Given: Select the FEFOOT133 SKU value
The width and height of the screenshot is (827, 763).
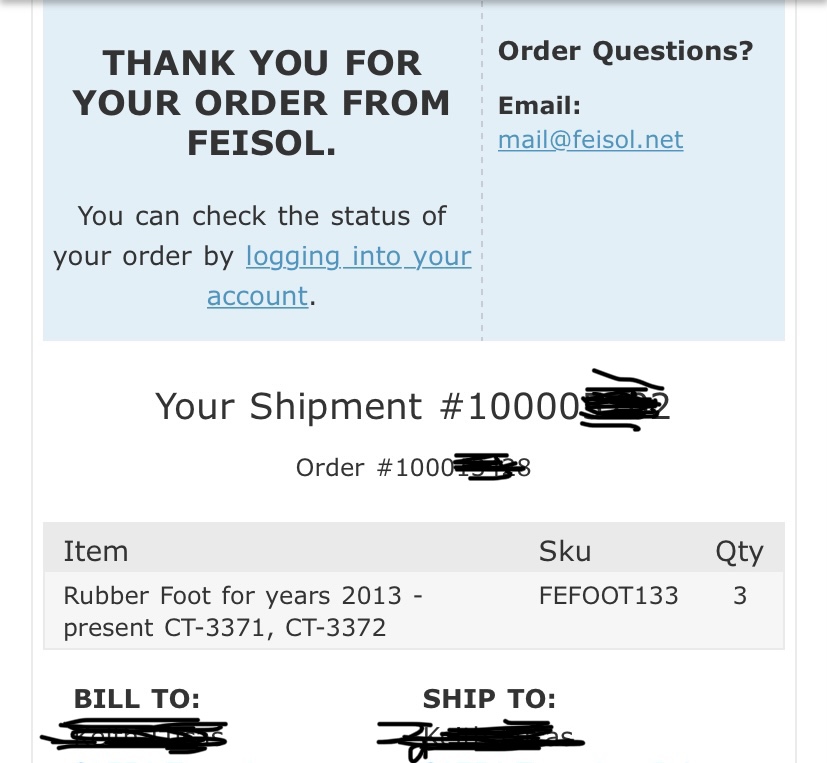Looking at the screenshot, I should click(609, 596).
